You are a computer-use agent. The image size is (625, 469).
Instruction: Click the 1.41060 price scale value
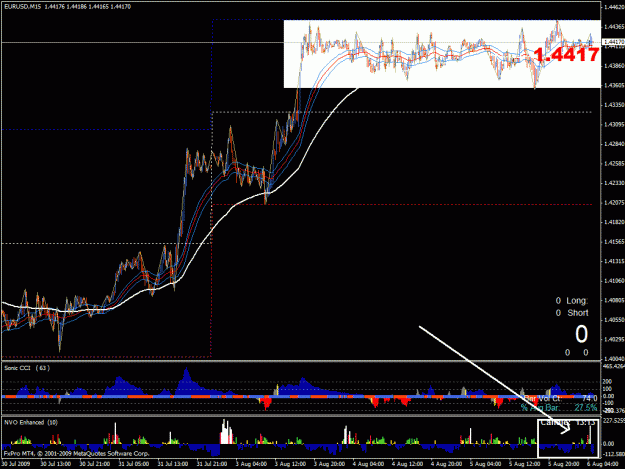(x=614, y=281)
